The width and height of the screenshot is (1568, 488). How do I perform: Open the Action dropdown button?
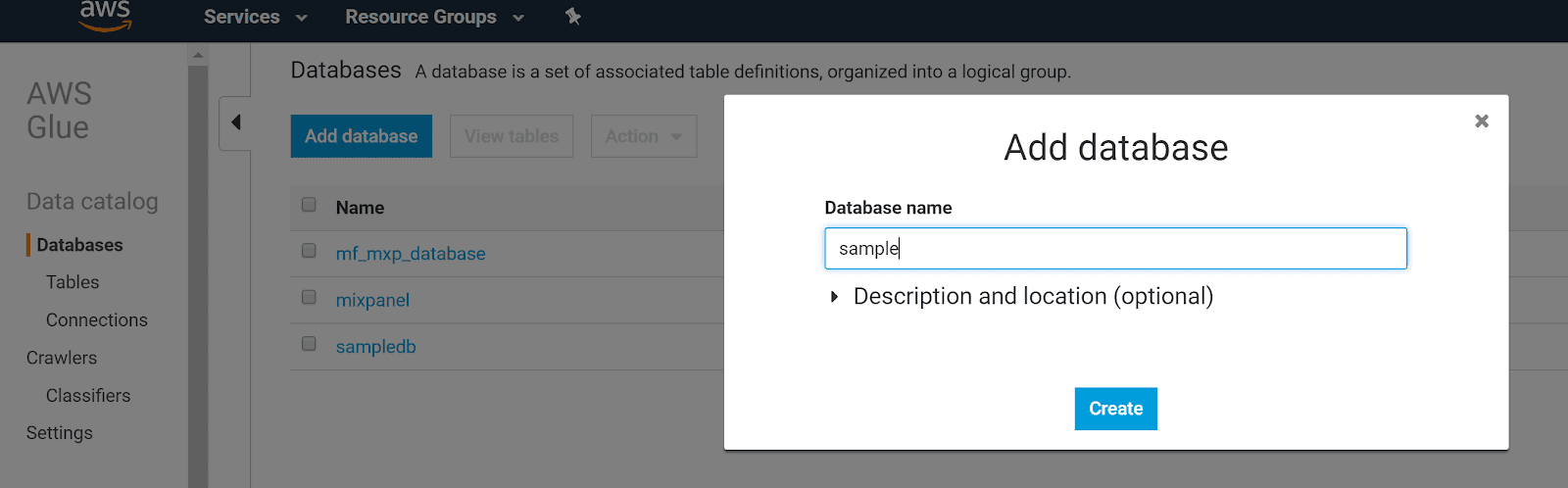pyautogui.click(x=643, y=136)
